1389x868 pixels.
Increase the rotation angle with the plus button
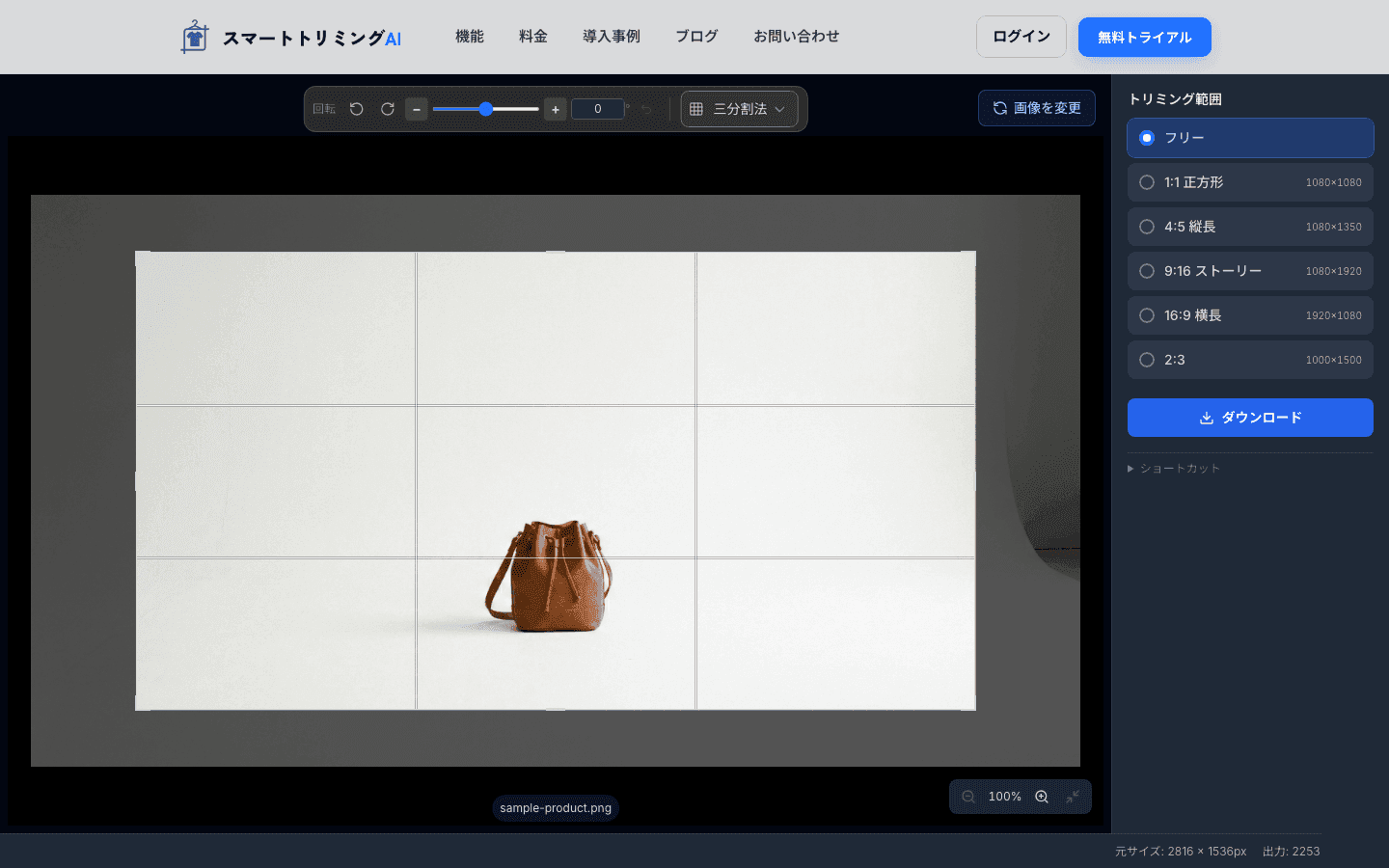(x=556, y=109)
